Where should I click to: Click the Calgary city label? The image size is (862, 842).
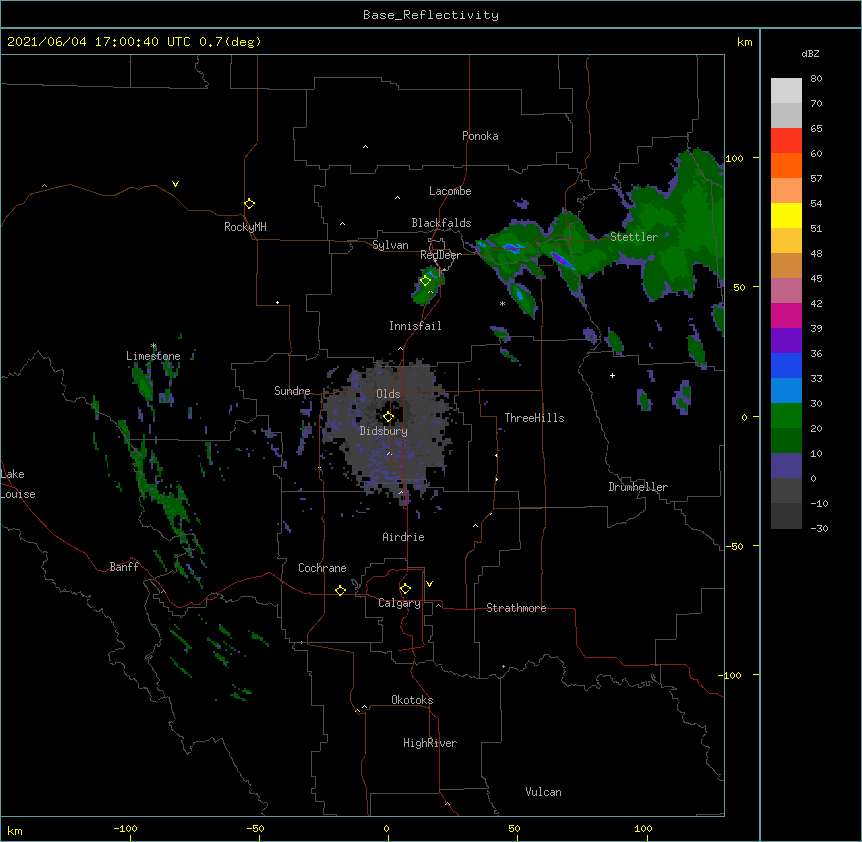[399, 603]
